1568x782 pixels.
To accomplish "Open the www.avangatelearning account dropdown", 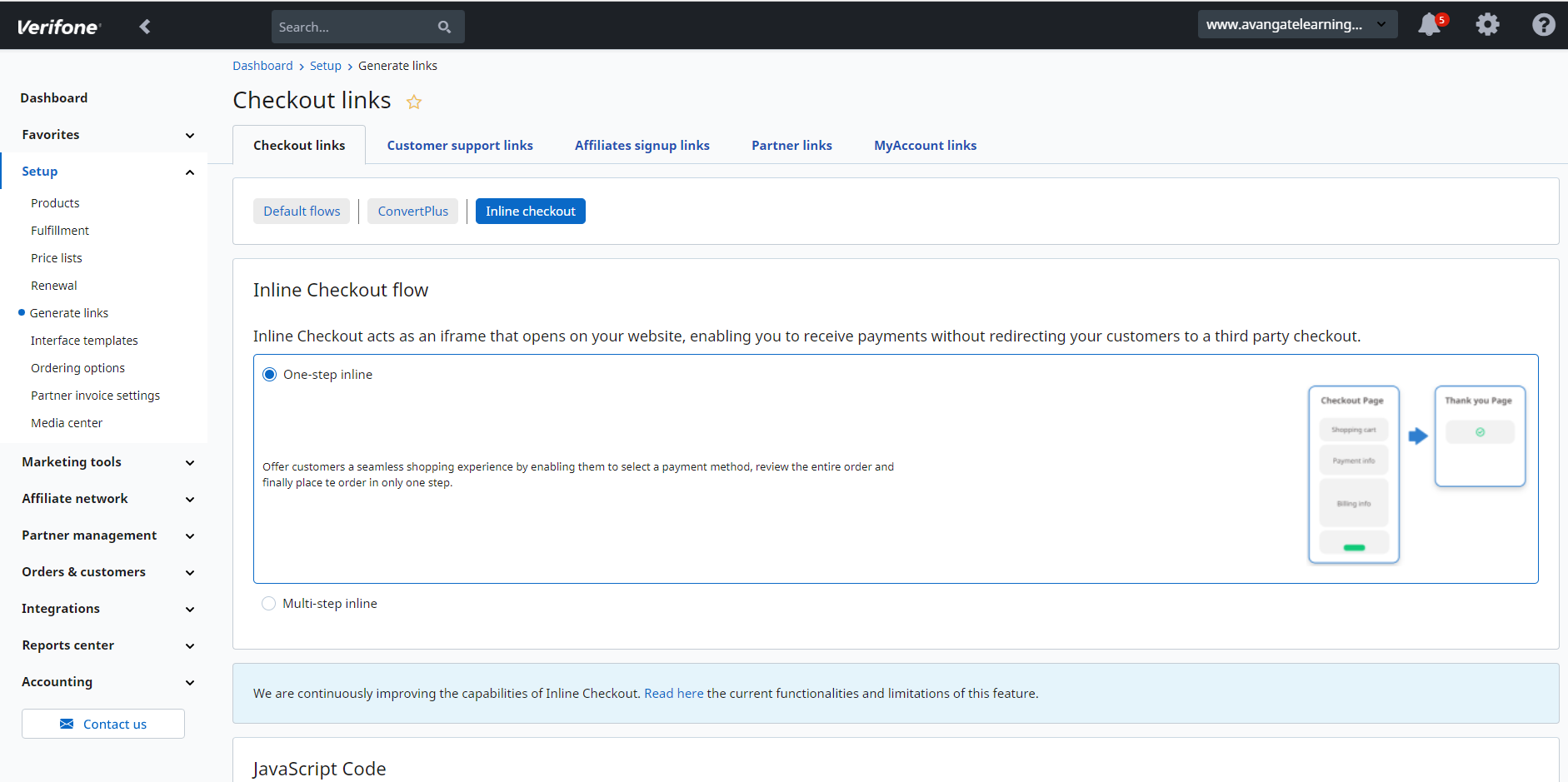I will [x=1297, y=24].
